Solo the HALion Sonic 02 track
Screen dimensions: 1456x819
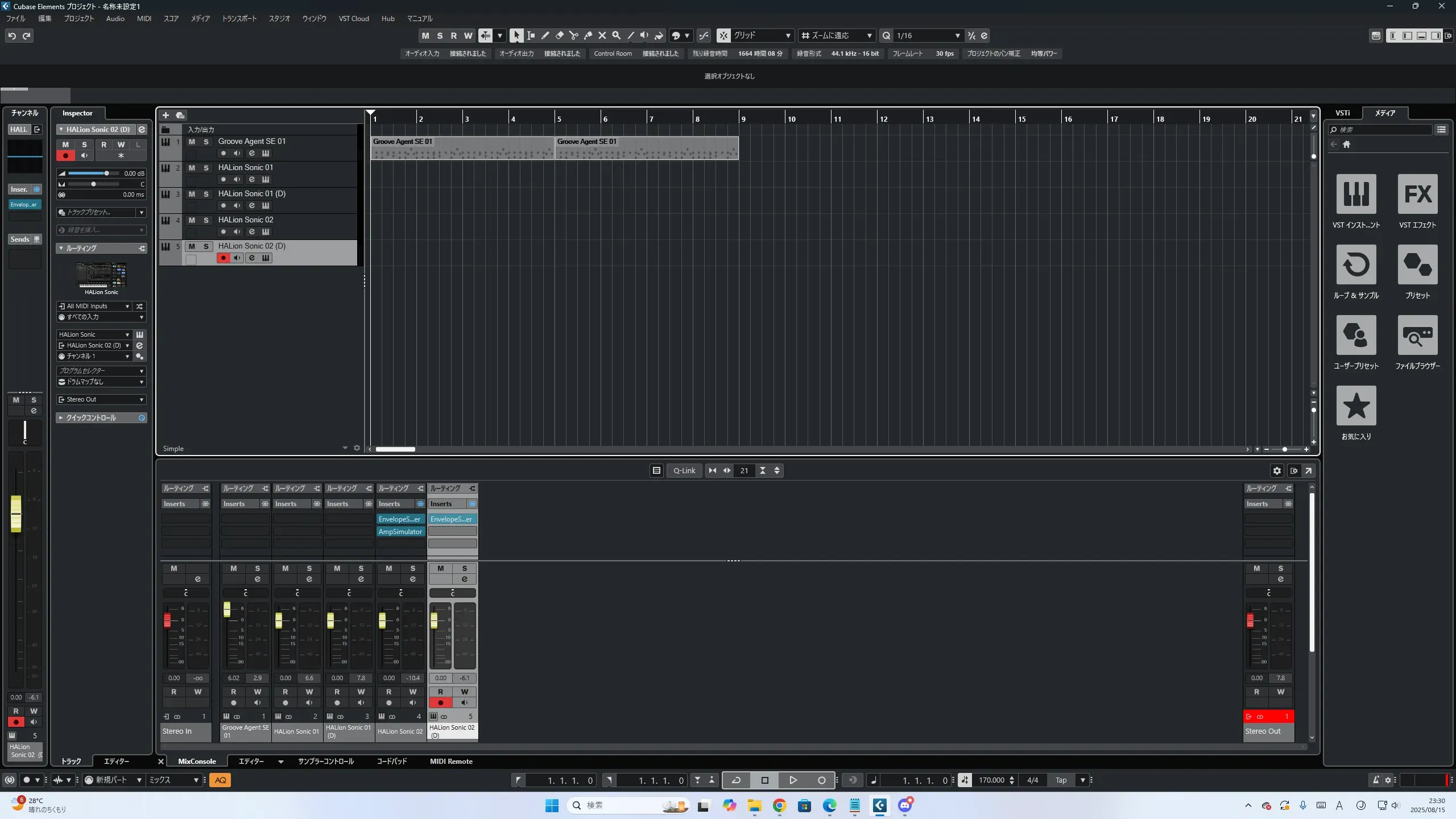(206, 220)
